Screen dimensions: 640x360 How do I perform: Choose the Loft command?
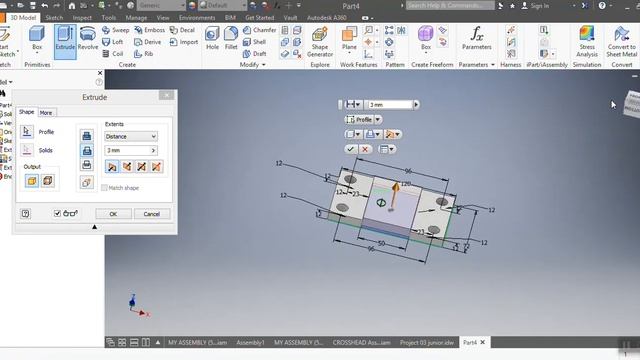point(113,42)
